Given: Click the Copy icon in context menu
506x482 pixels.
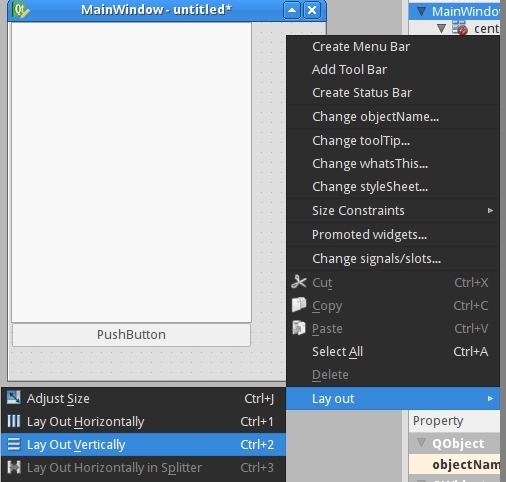Looking at the screenshot, I should tap(299, 305).
